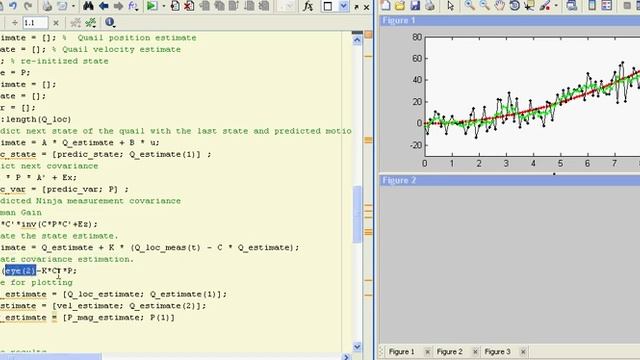The height and width of the screenshot is (360, 640).
Task: Click the single tile layout icon
Action: pyautogui.click(x=328, y=6)
